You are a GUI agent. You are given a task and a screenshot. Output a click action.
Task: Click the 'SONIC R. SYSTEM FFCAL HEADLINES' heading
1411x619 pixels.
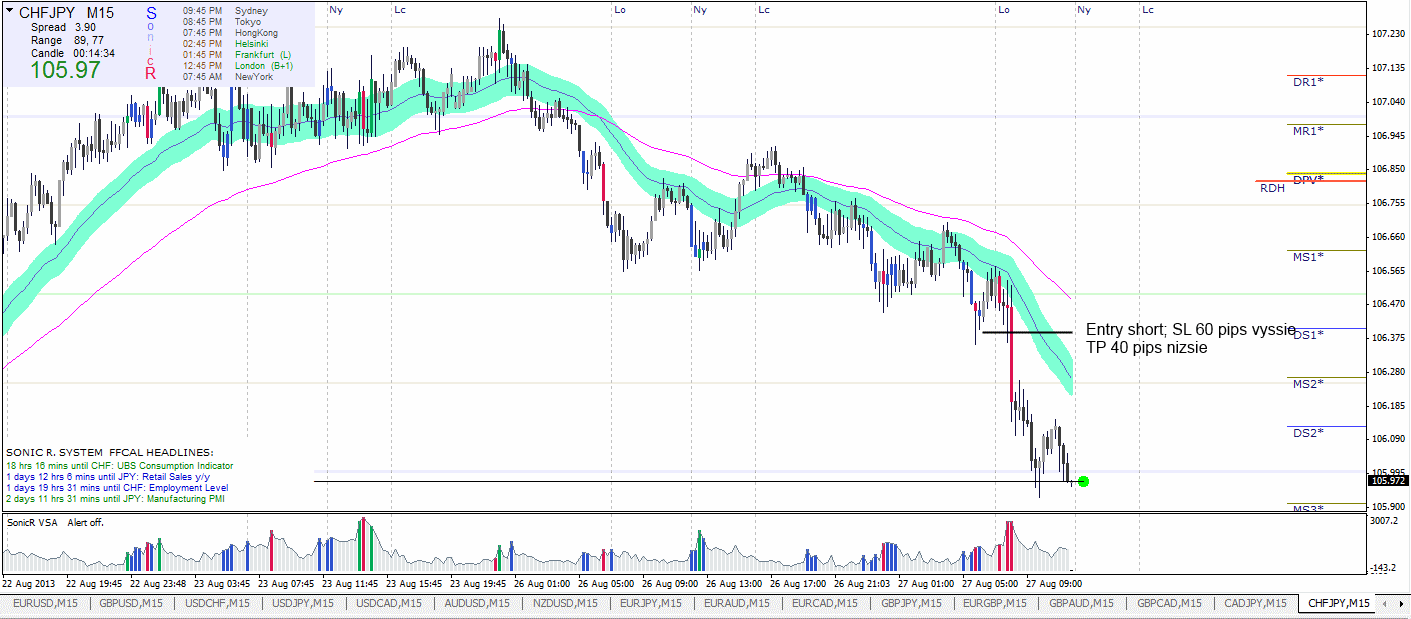click(x=110, y=453)
